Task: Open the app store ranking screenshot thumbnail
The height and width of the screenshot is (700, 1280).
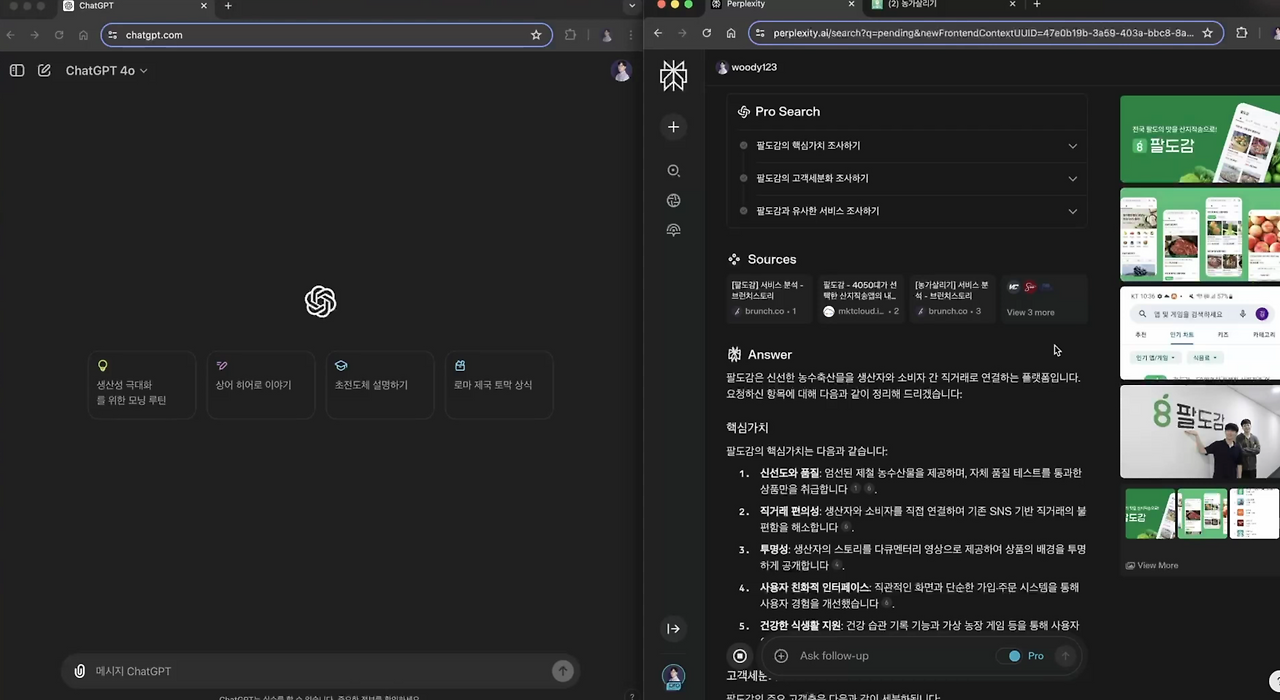Action: pyautogui.click(x=1200, y=333)
